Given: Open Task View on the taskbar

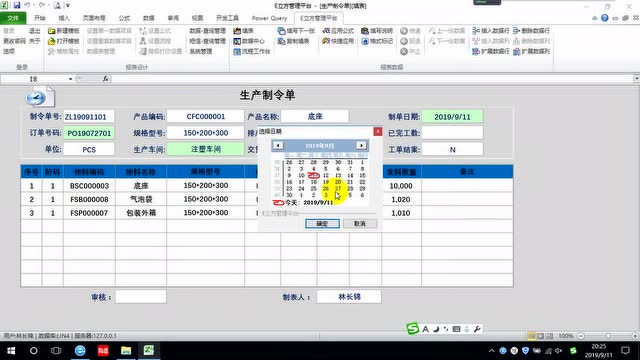Looking at the screenshot, I should pos(56,351).
